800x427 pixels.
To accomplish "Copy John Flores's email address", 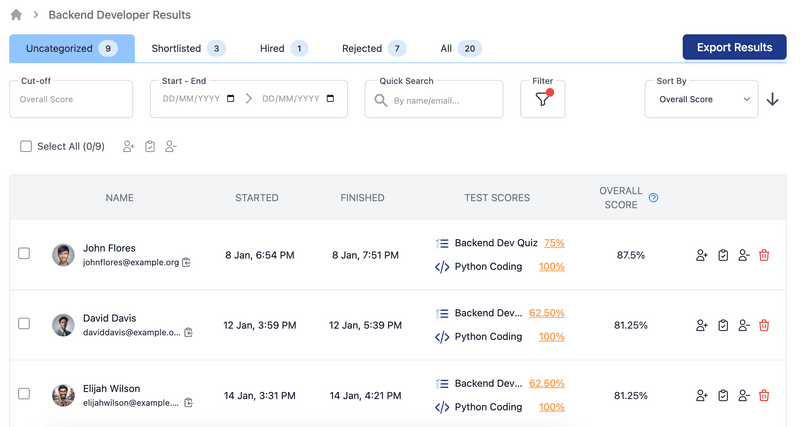I will pos(187,263).
